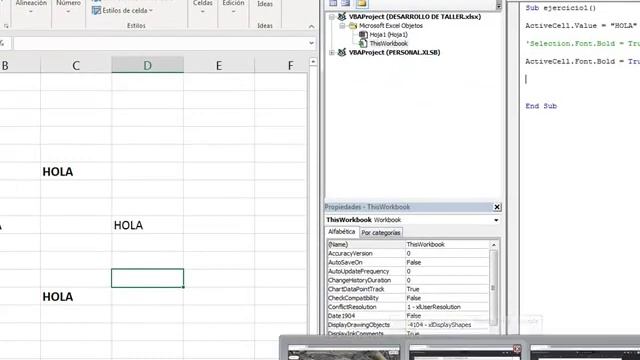The image size is (640, 360).
Task: Collapse the Microsoft Excel Objetos folder
Action: (x=342, y=26)
